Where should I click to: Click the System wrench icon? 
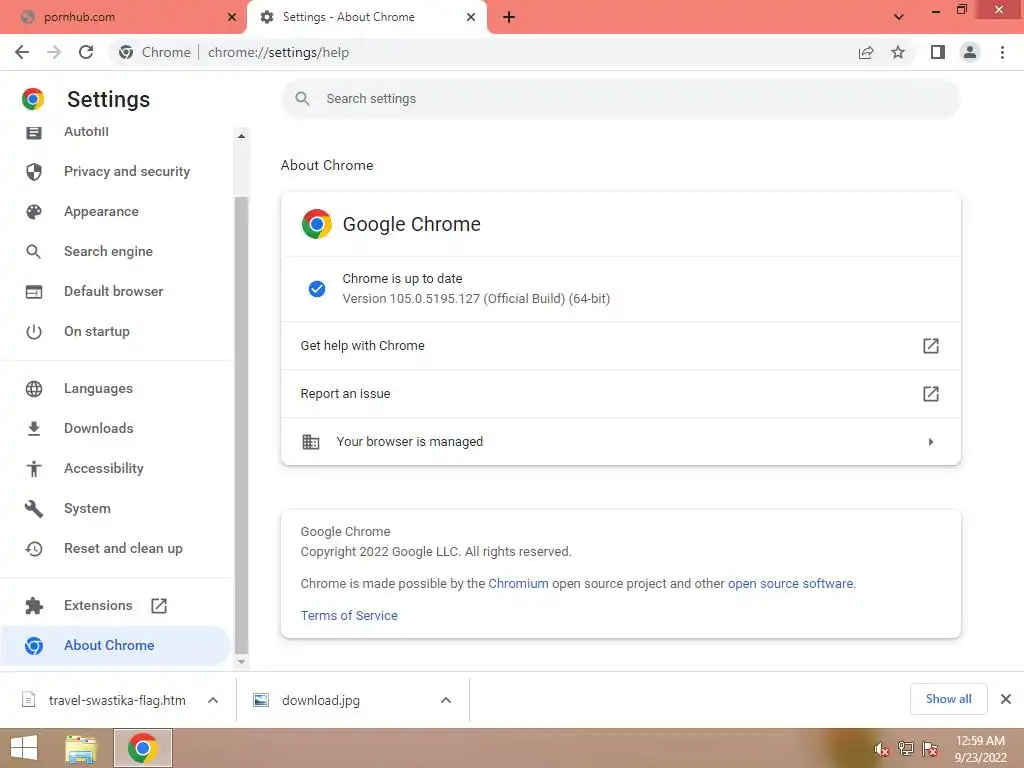coord(34,509)
